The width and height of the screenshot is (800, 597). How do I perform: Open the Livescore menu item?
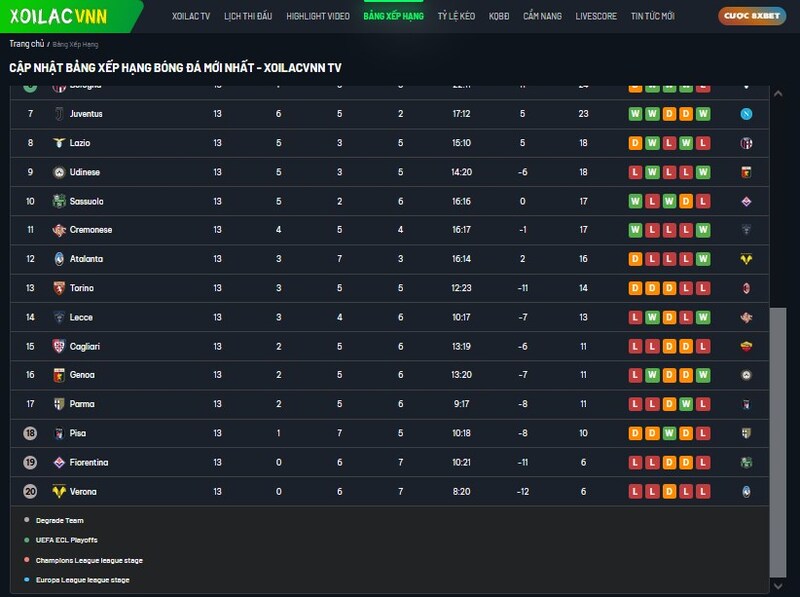596,17
